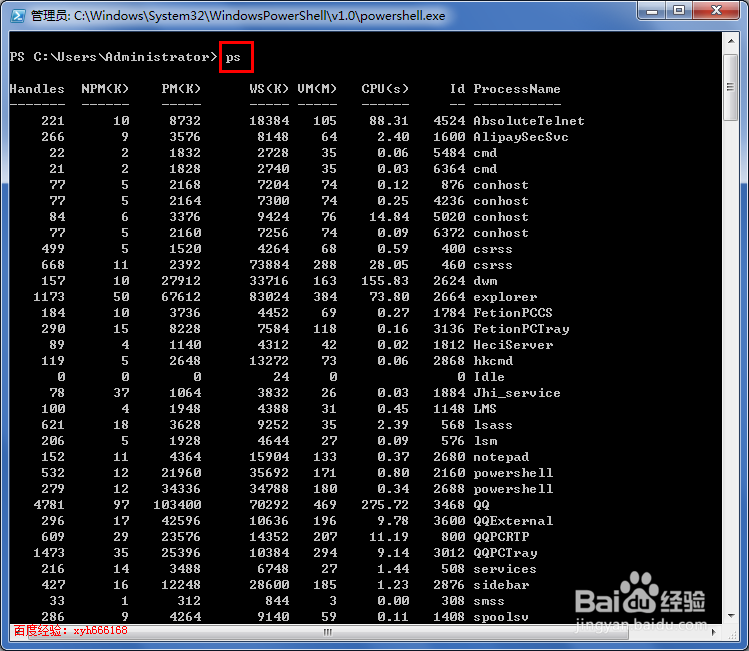Image resolution: width=749 pixels, height=651 pixels.
Task: Click the QQPCTray process name
Action: [x=505, y=553]
